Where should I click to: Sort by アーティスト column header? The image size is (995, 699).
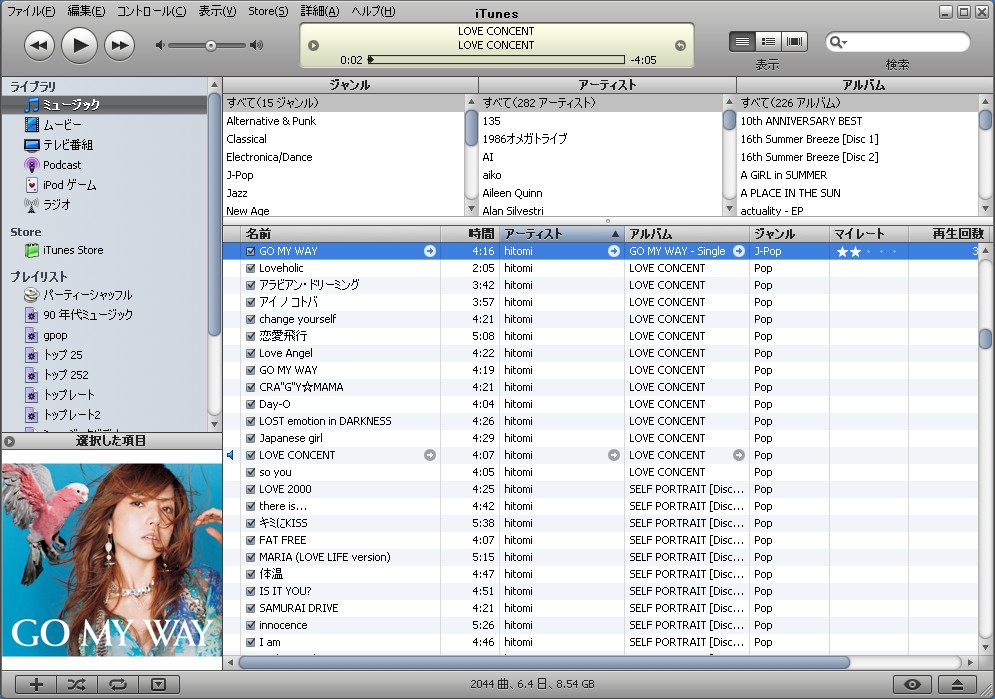561,234
